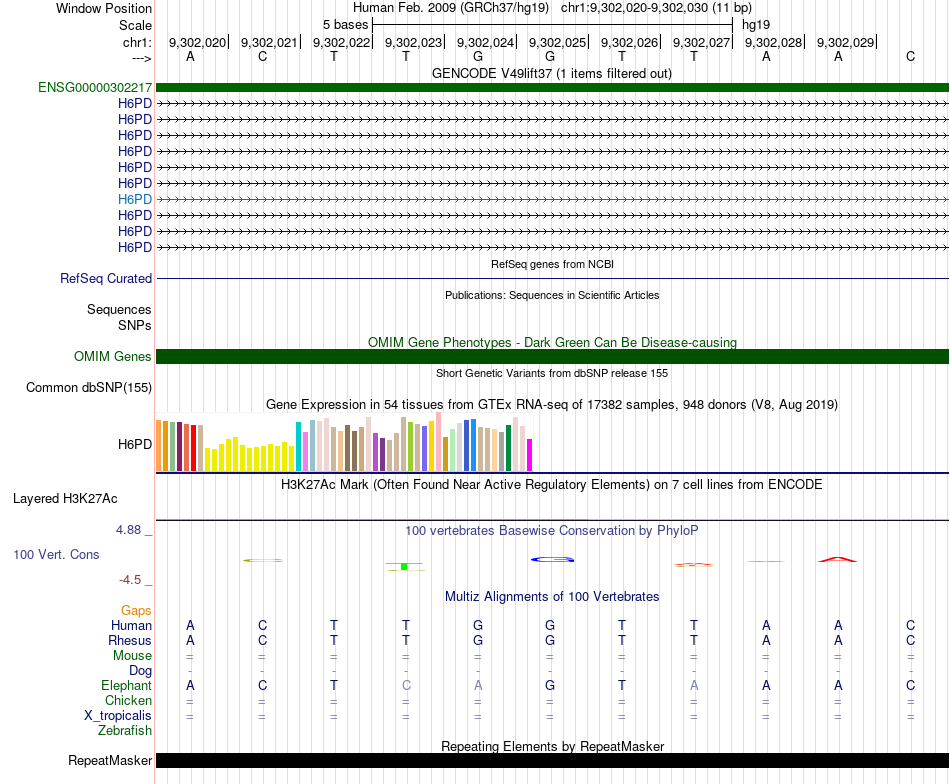
Task: Click the hg19 label beside the scale bar
Action: [756, 25]
